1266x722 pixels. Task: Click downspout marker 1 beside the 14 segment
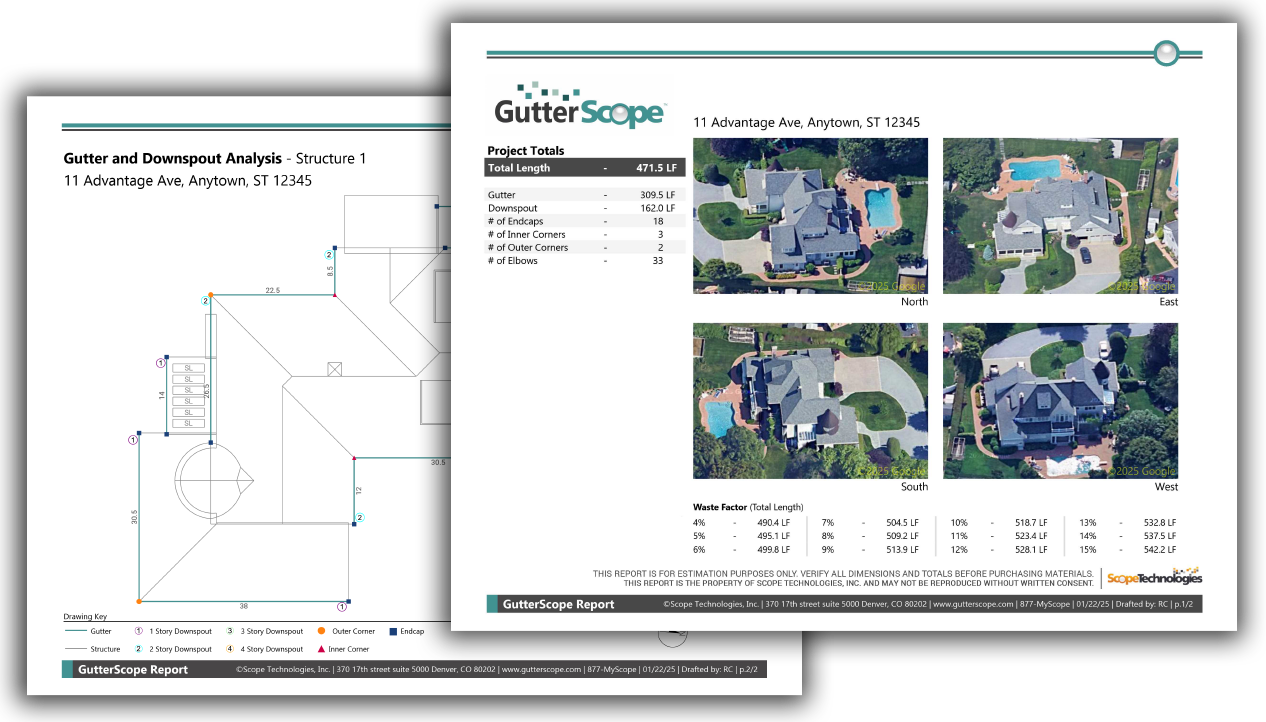tap(160, 363)
